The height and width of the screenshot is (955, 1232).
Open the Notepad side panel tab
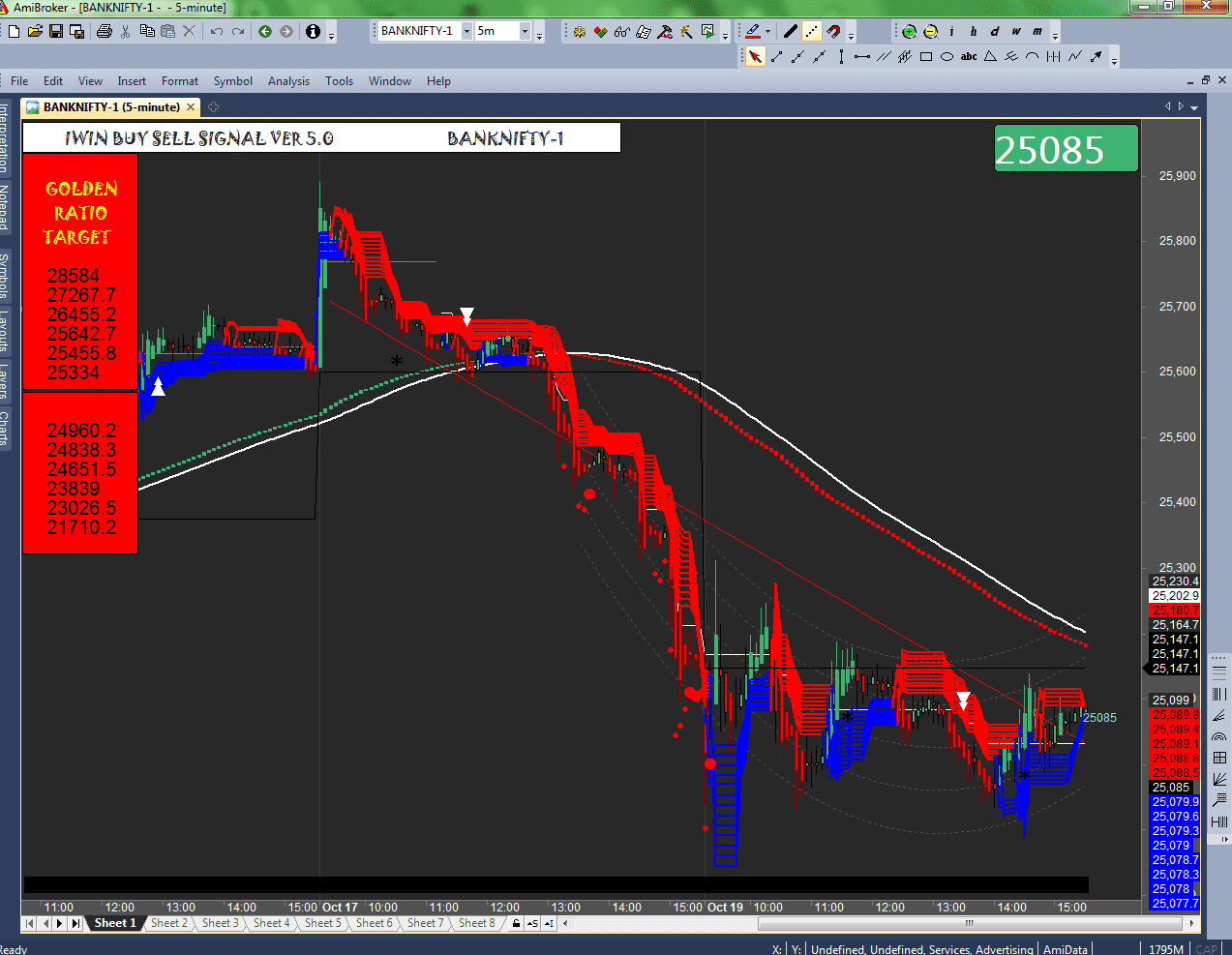(x=5, y=207)
